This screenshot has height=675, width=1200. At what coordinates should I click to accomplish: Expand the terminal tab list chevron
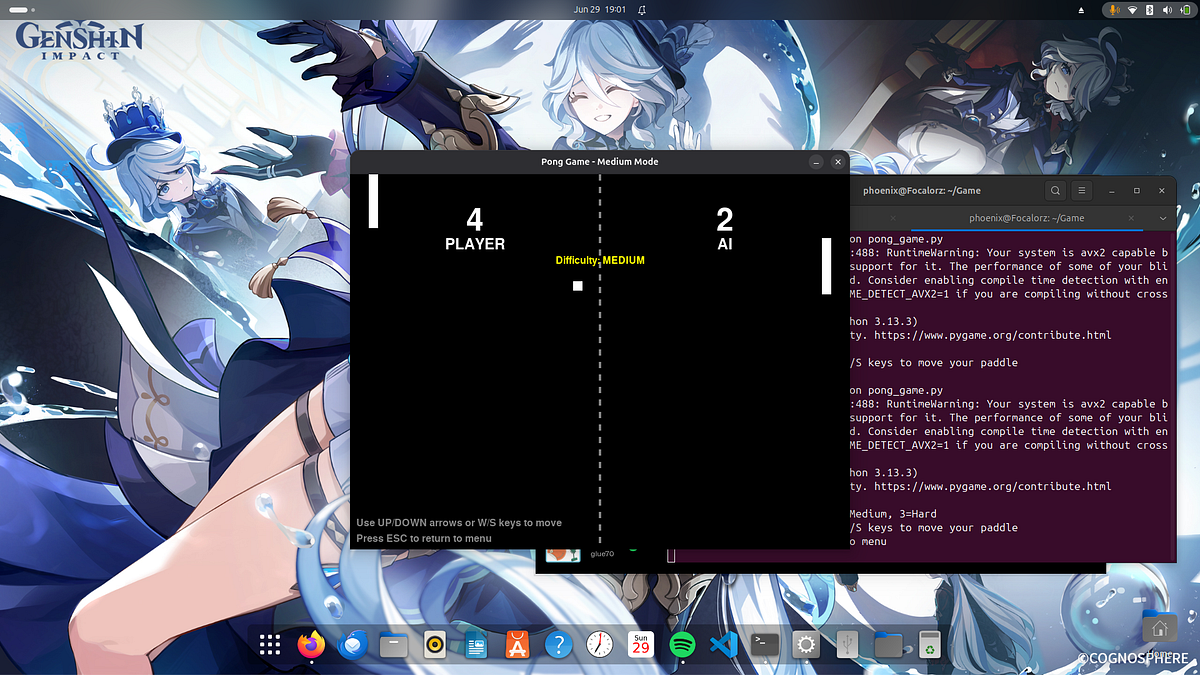tap(1163, 218)
